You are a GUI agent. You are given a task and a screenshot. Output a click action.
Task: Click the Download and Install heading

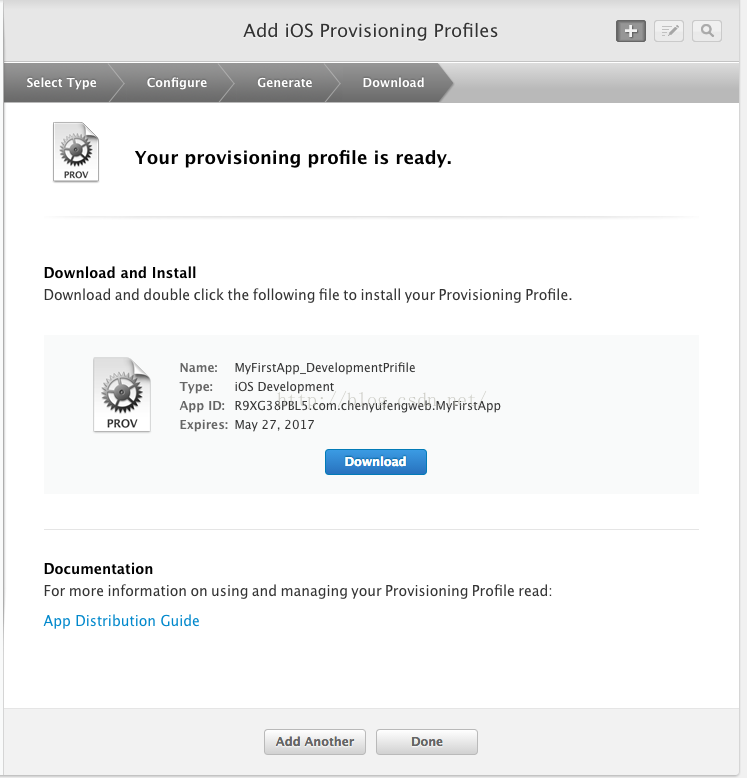pyautogui.click(x=120, y=273)
